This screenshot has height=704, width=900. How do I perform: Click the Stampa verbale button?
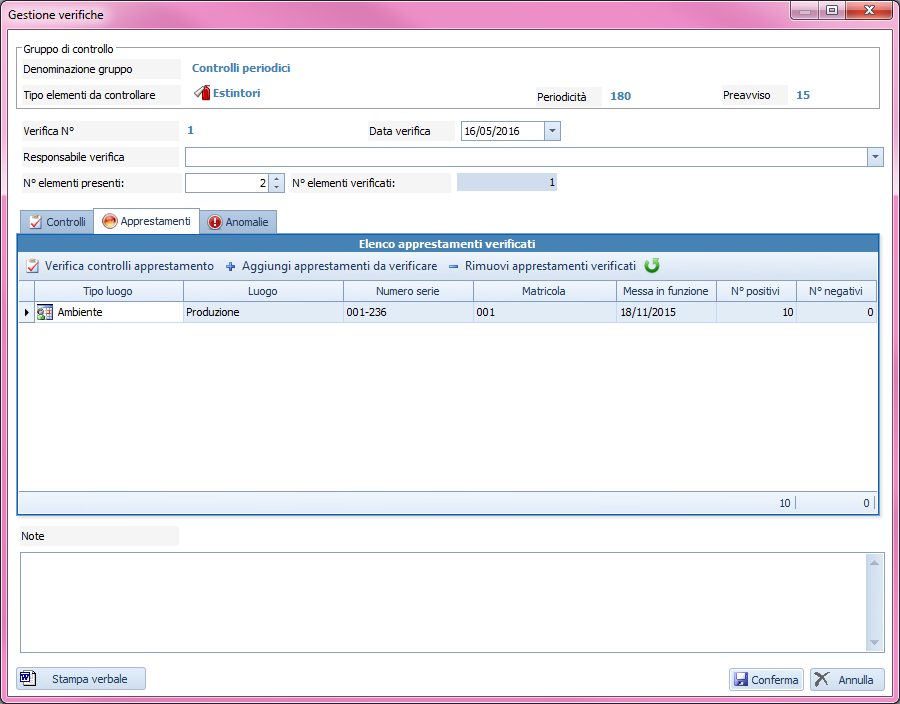pos(81,679)
